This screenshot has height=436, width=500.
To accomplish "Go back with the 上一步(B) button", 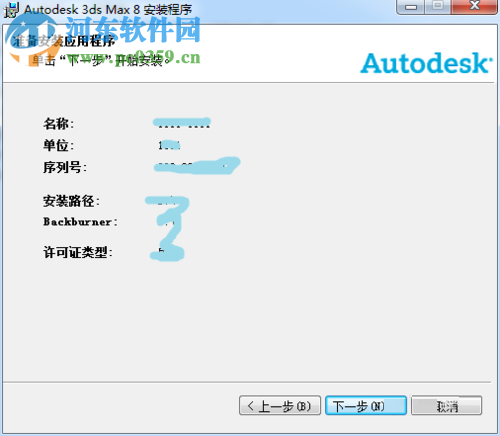I will (280, 406).
